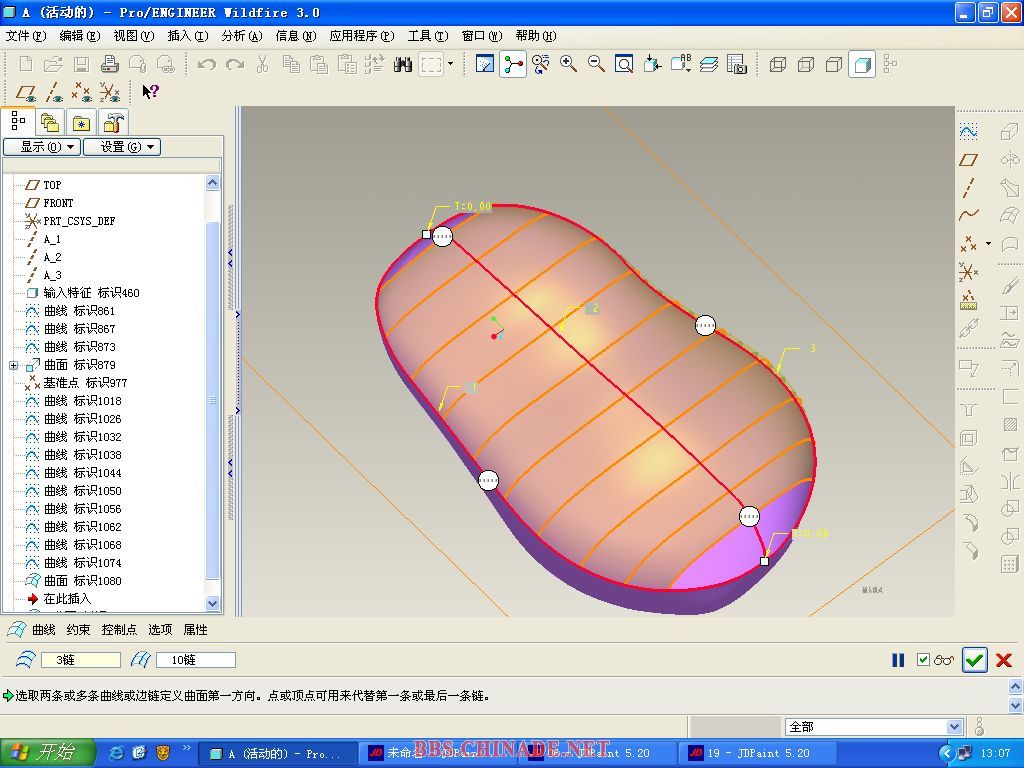Accept the feature with green checkmark
The height and width of the screenshot is (768, 1024).
[974, 660]
